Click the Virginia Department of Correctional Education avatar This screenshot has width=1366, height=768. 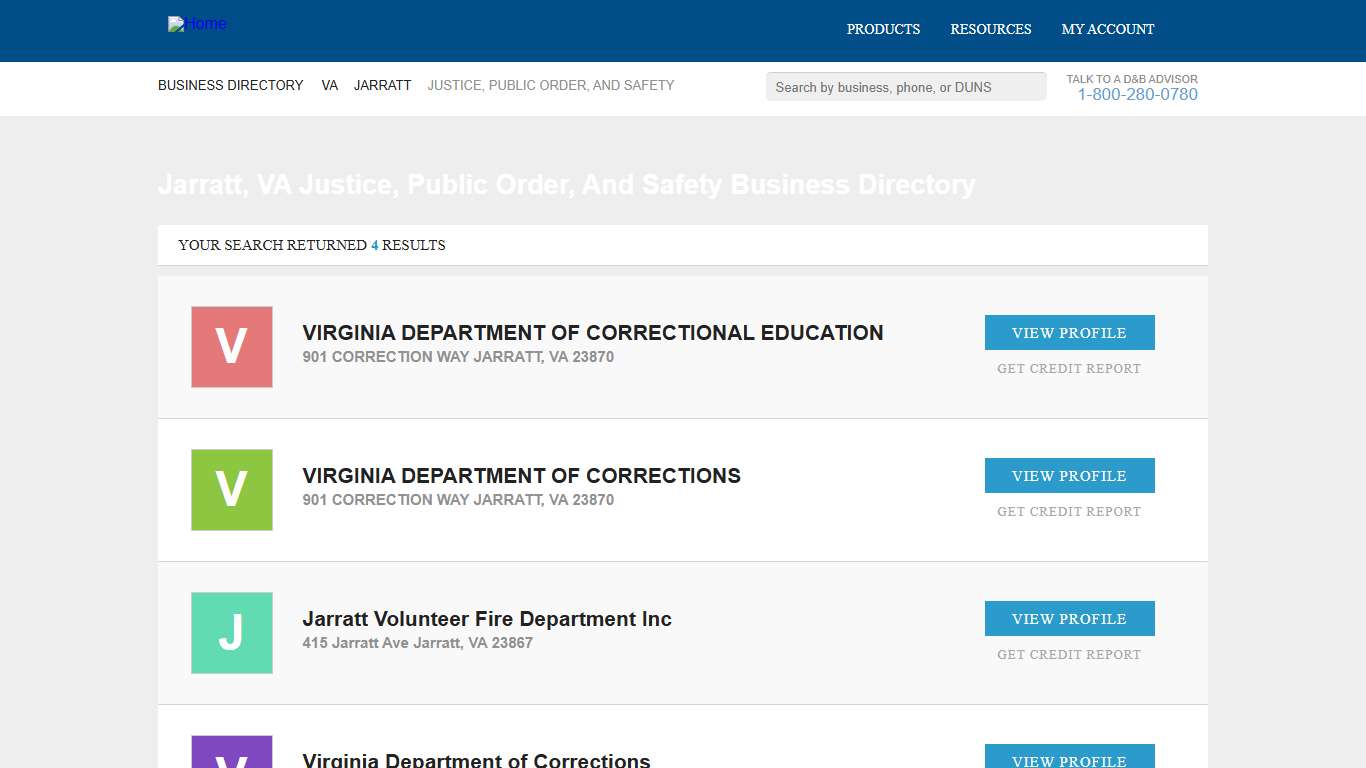pos(231,346)
